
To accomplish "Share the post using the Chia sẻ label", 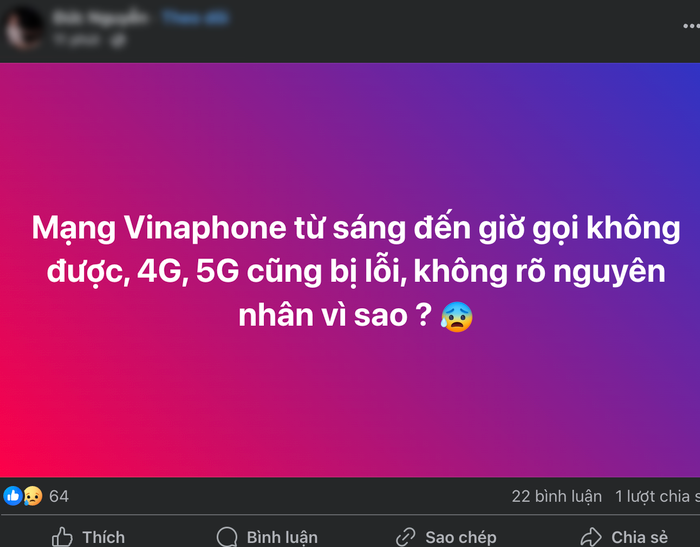I will (x=639, y=537).
